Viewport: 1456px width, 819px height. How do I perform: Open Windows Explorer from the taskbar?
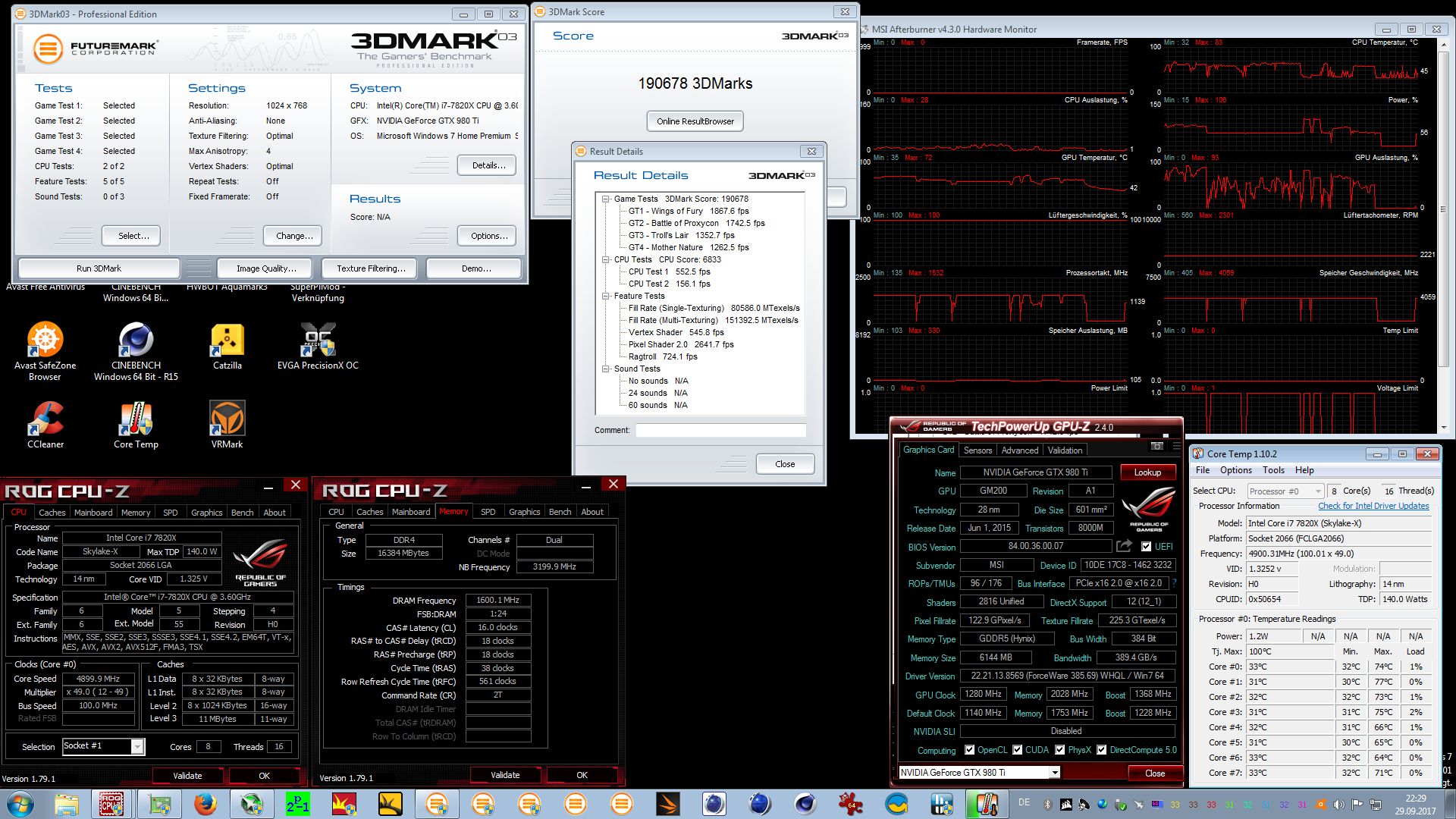67,804
